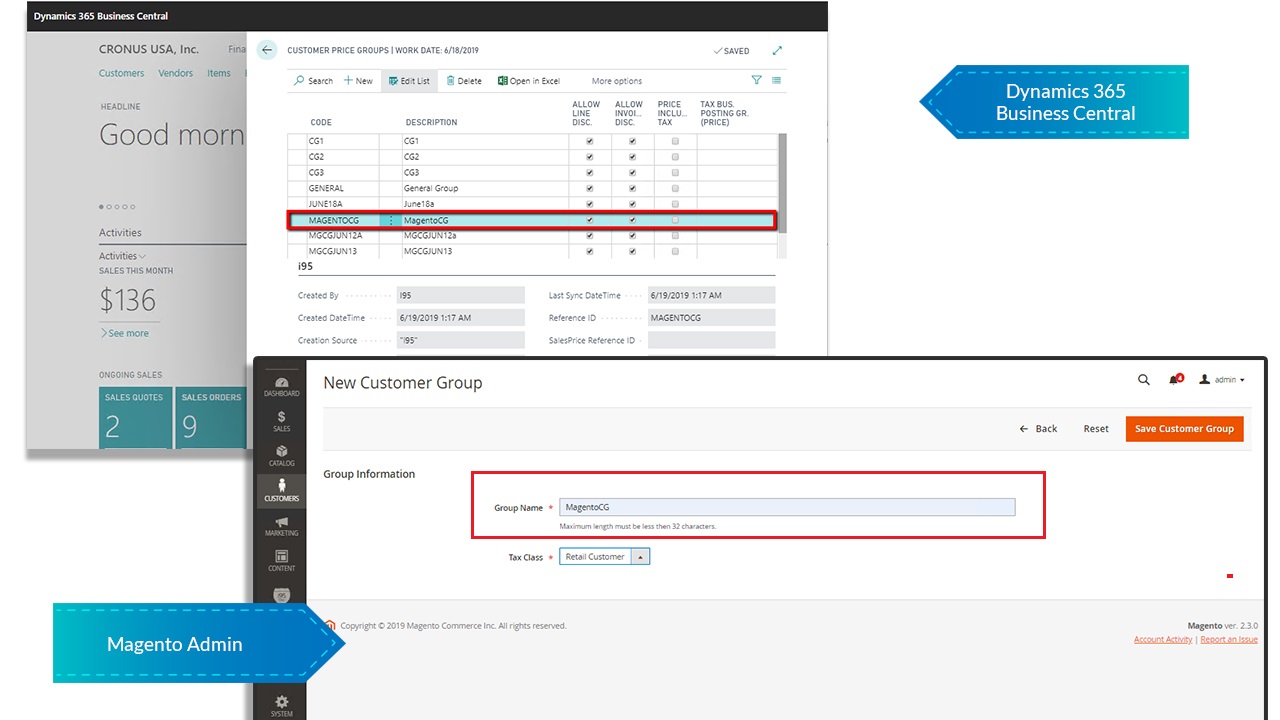The height and width of the screenshot is (720, 1280).
Task: Open the Sales Quotes tile
Action: 135,417
